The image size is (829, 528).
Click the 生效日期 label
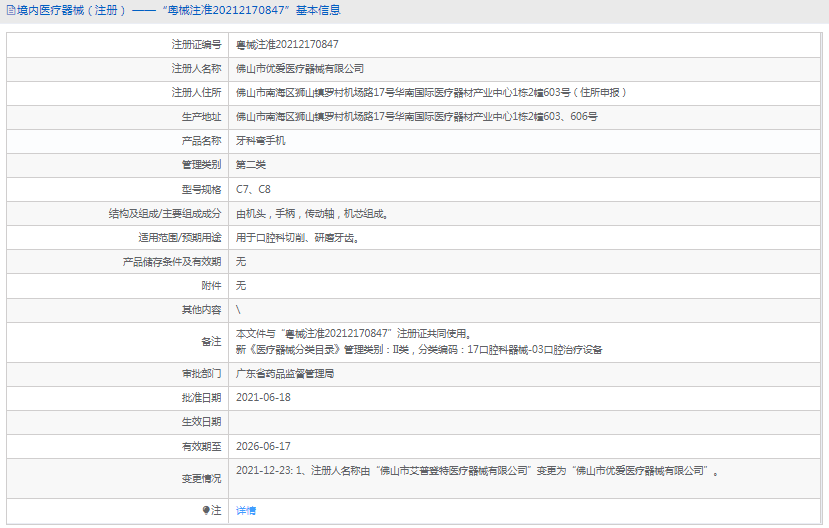[x=201, y=422]
